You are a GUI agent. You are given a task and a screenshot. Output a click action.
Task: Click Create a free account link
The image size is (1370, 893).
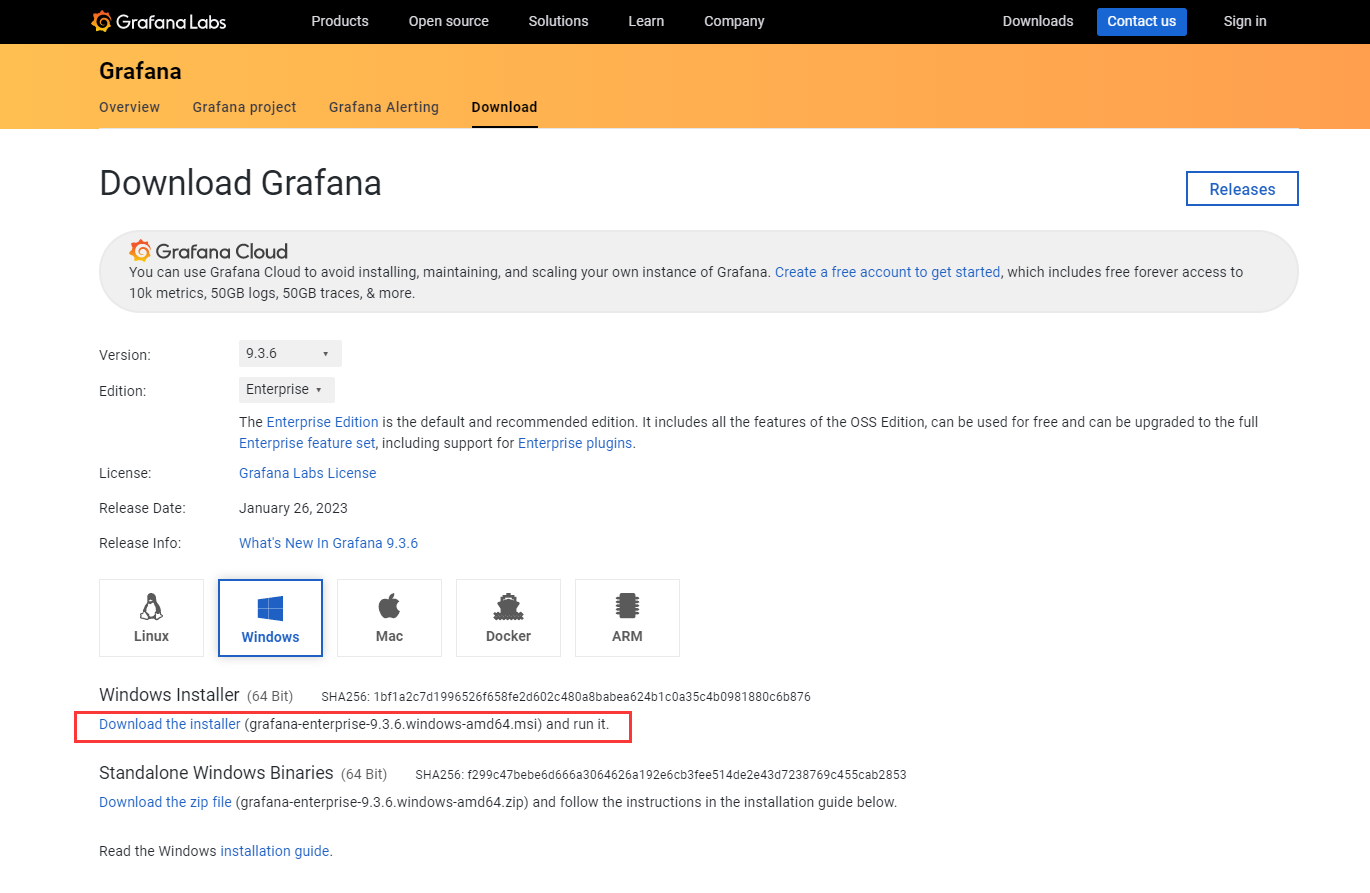[888, 272]
